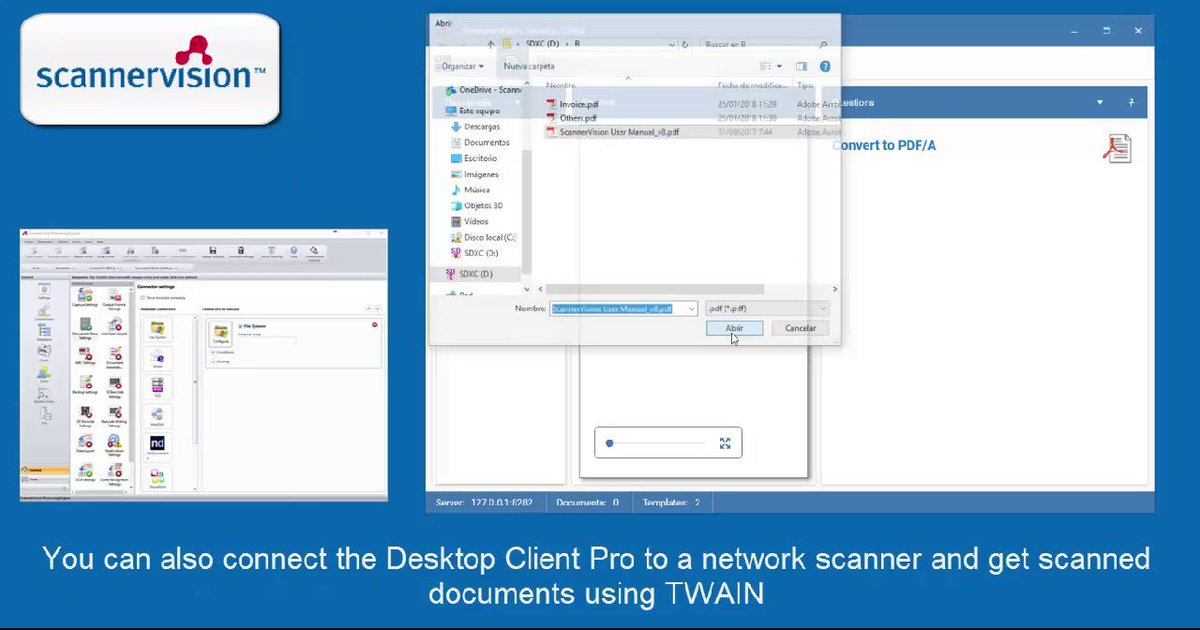Expand the questions panel dropdown arrow

point(1100,102)
